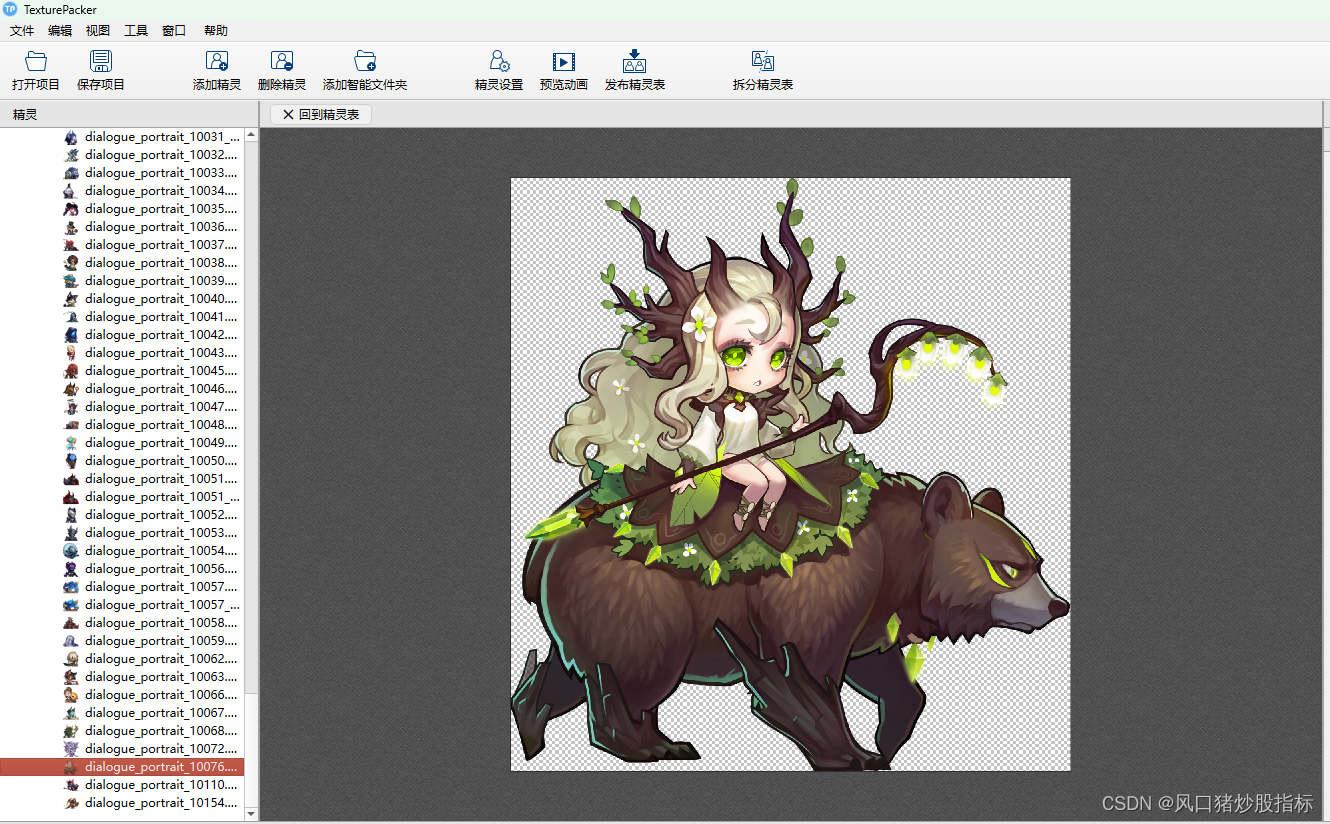
Task: Click the TexturePacker app logo icon
Action: [10, 9]
